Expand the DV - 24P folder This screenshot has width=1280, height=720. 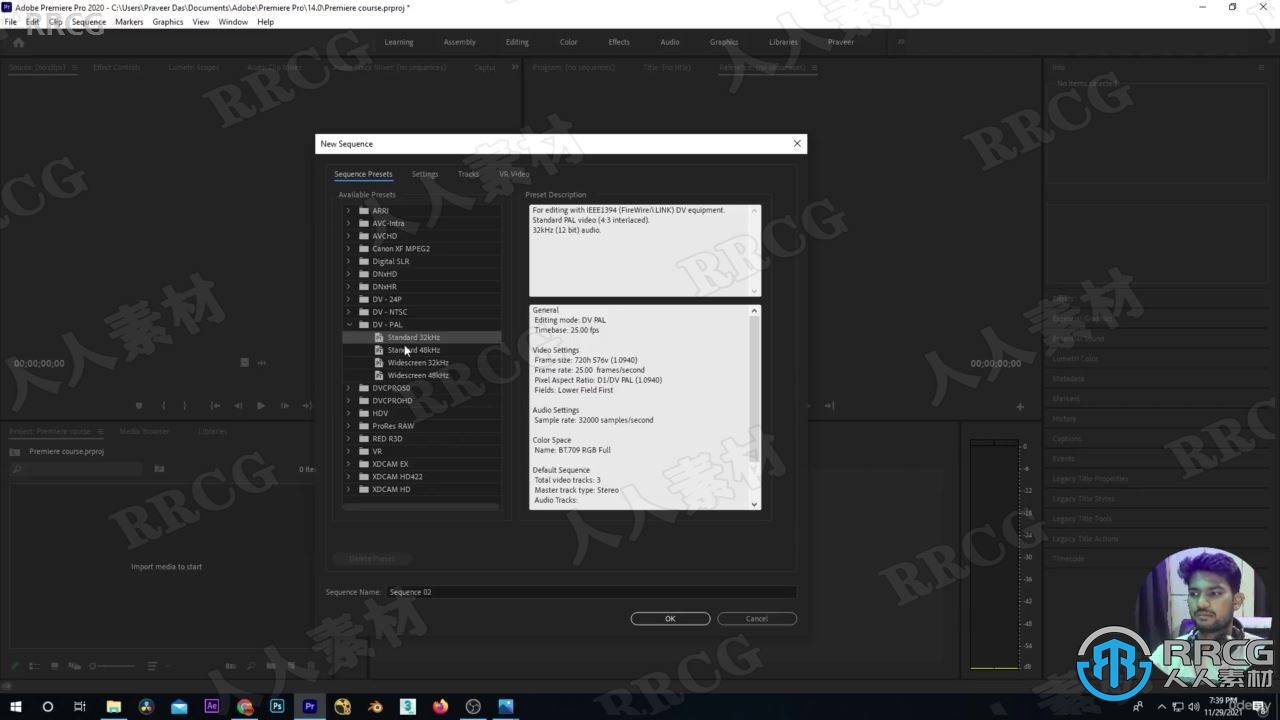click(349, 299)
